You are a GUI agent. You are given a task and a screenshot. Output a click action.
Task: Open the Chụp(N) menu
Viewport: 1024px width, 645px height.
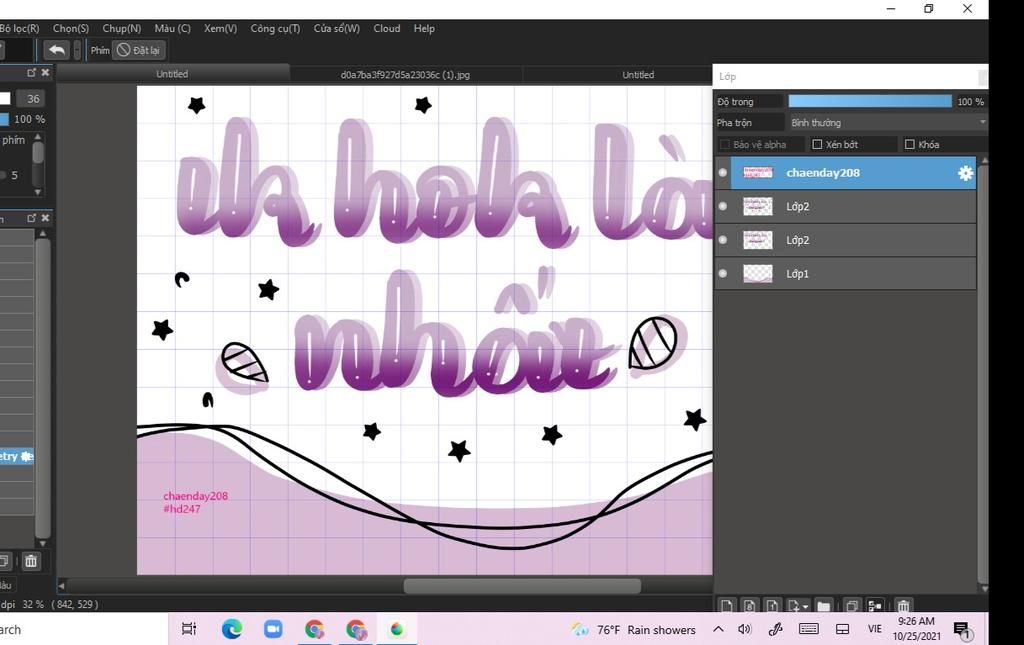[121, 29]
